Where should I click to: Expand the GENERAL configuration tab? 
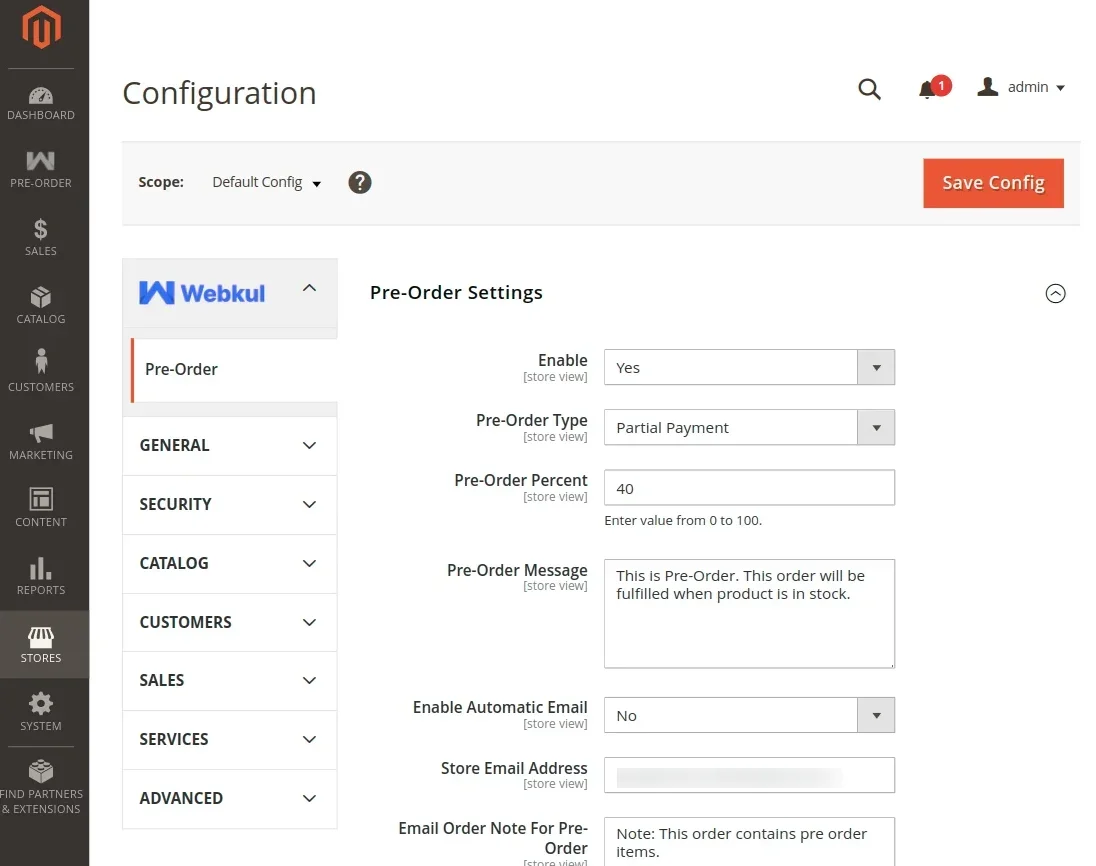(229, 446)
